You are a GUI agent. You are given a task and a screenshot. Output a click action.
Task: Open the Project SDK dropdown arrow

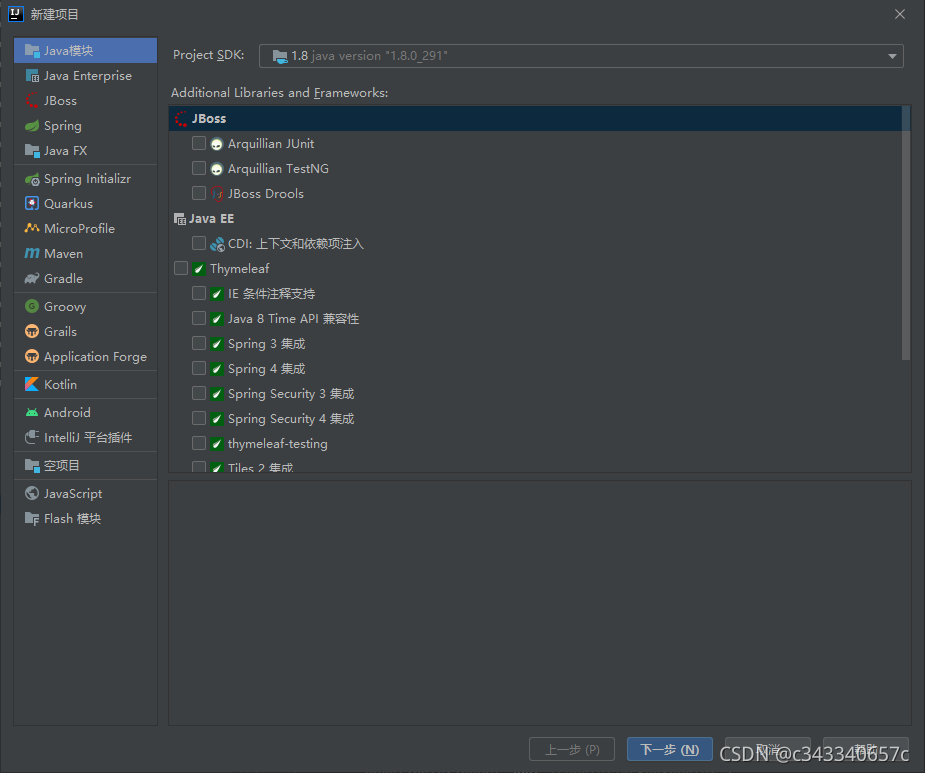(892, 56)
